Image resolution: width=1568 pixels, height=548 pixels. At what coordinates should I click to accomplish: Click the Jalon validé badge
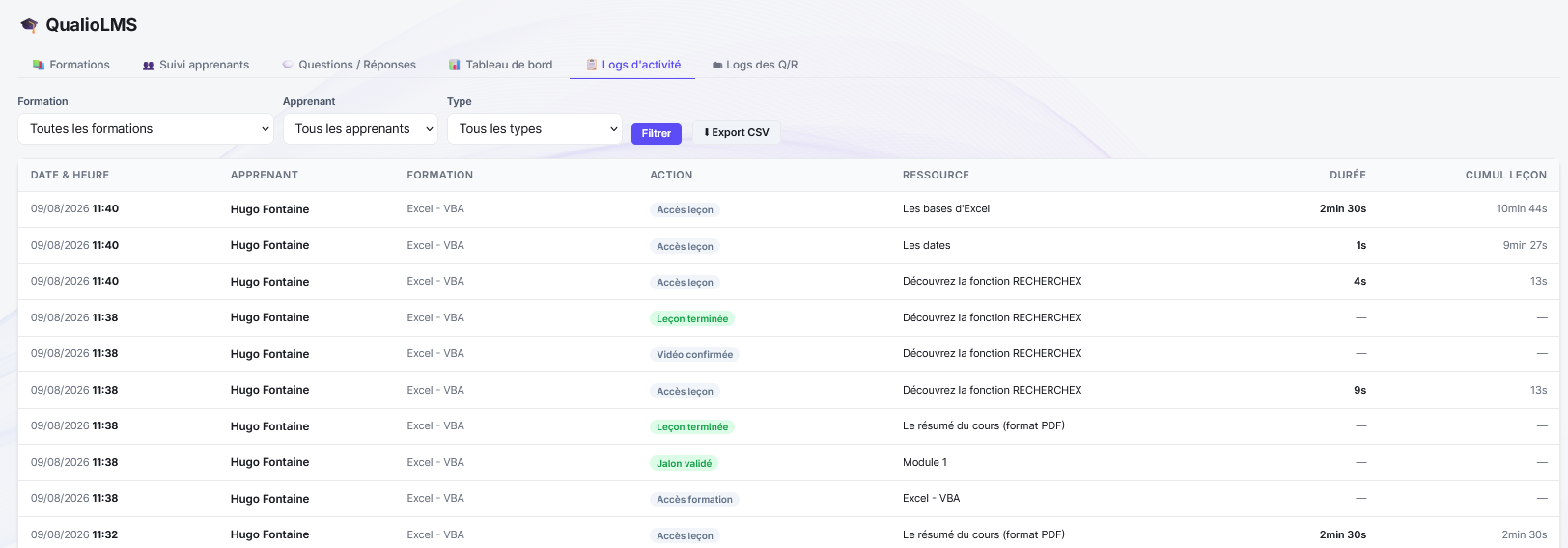[x=685, y=464]
